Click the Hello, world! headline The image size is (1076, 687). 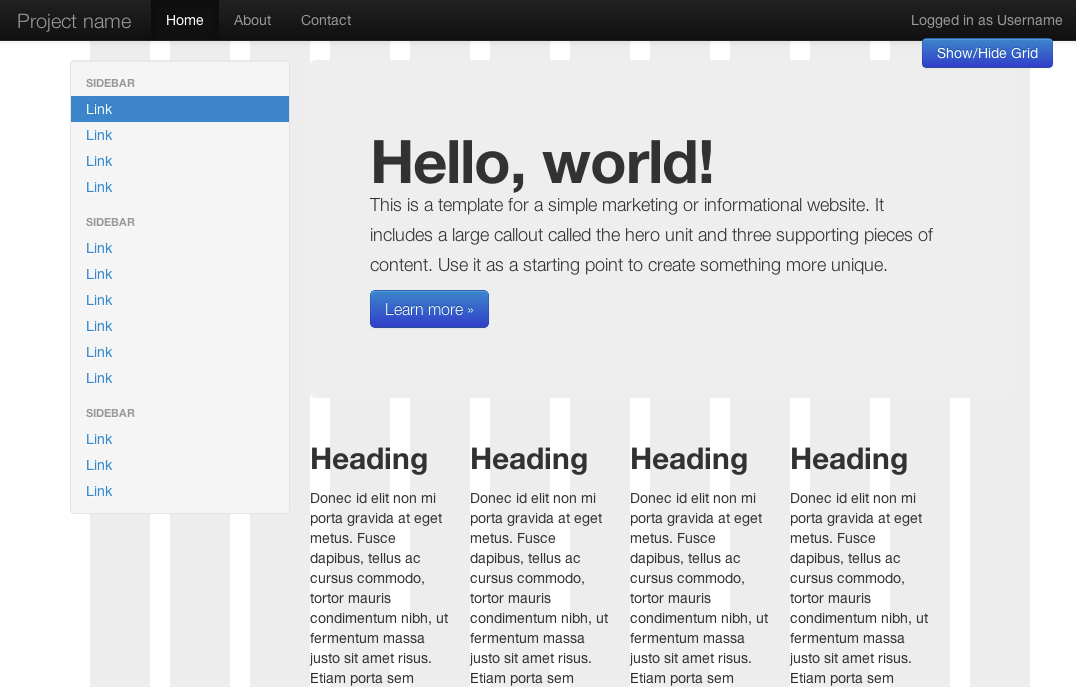pyautogui.click(x=541, y=162)
